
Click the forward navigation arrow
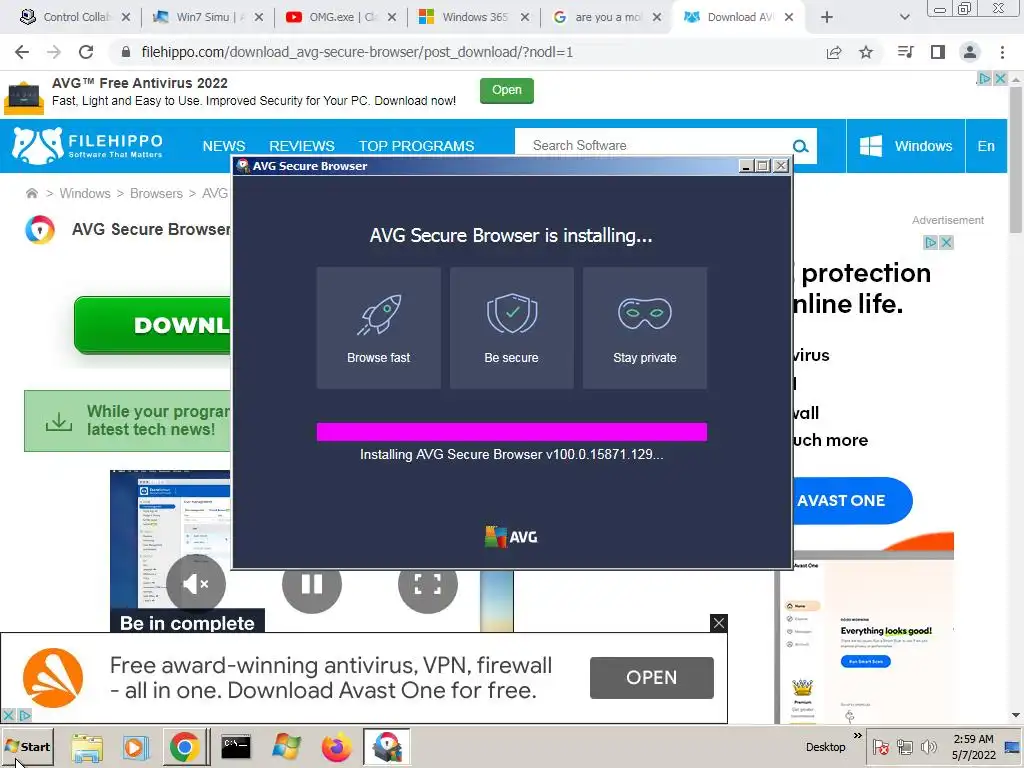click(x=54, y=52)
